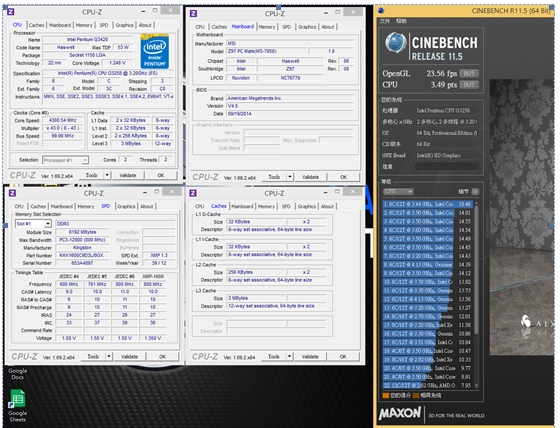Click the Module Size 8192 MBytes field
Image resolution: width=560 pixels, height=428 pixels.
click(82, 232)
